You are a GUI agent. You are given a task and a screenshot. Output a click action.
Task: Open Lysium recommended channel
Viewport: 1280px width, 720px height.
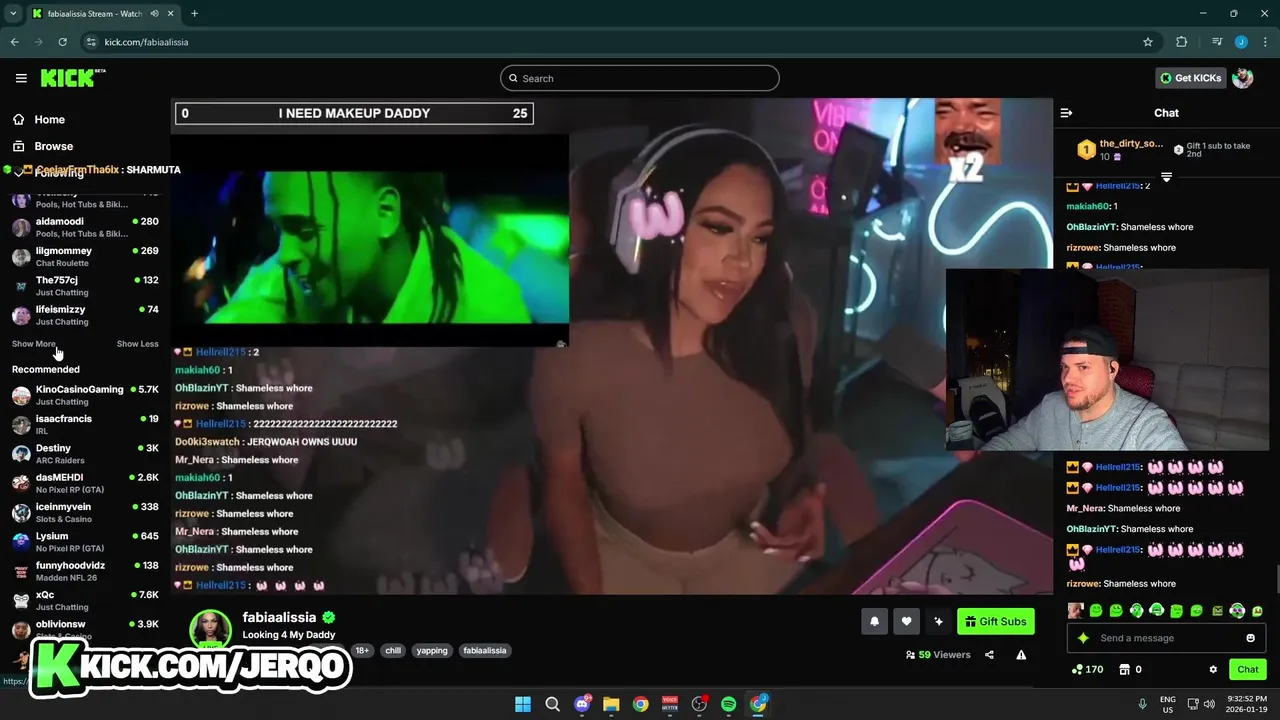coord(85,541)
